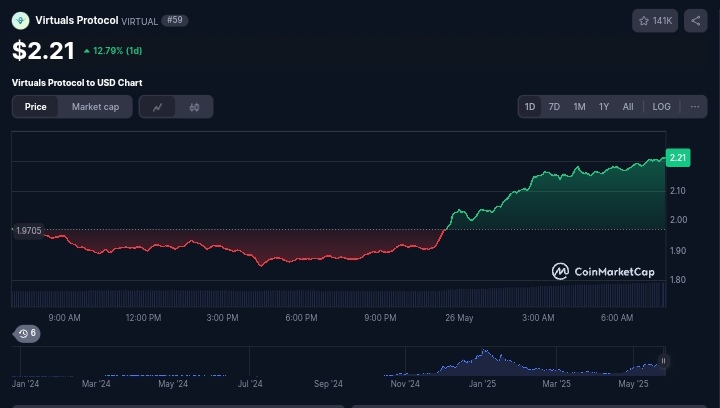Click the 6:00 PM time axis label
This screenshot has width=720, height=408.
point(301,318)
